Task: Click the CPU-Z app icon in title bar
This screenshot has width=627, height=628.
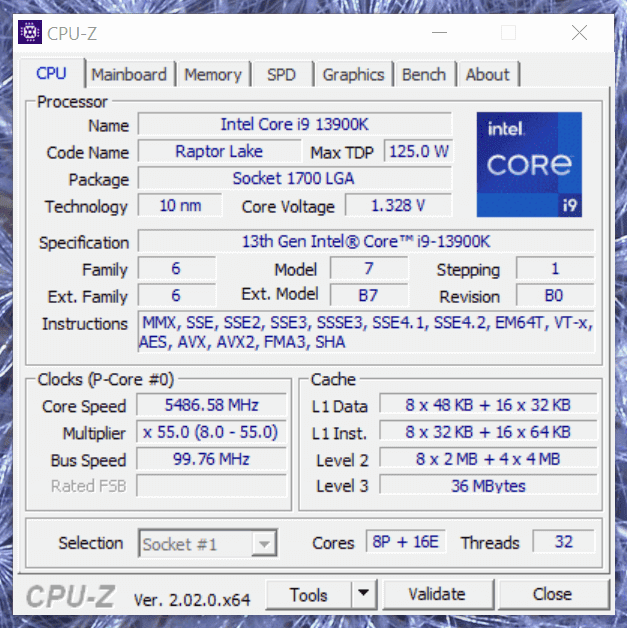Action: (x=30, y=33)
